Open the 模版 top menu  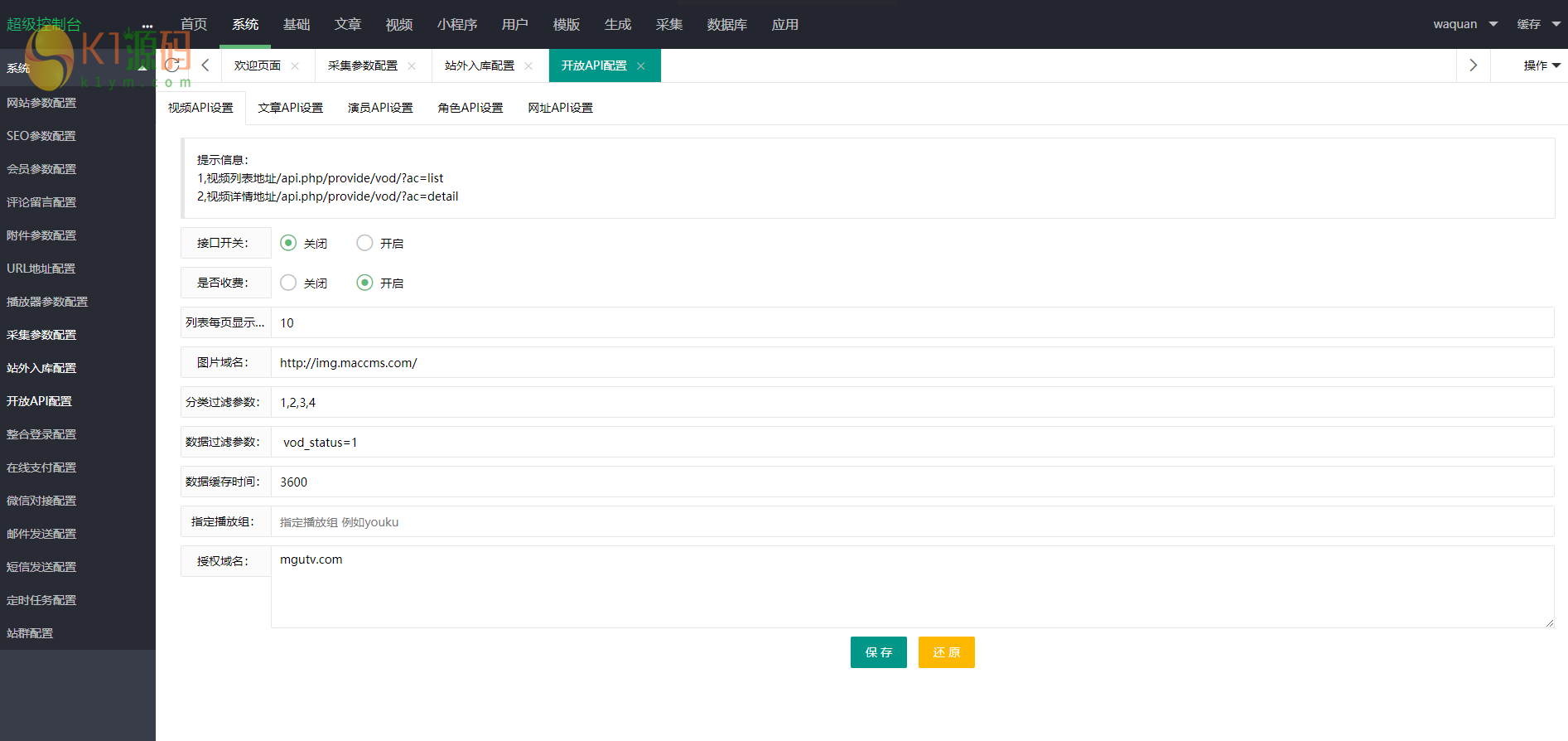coord(567,25)
